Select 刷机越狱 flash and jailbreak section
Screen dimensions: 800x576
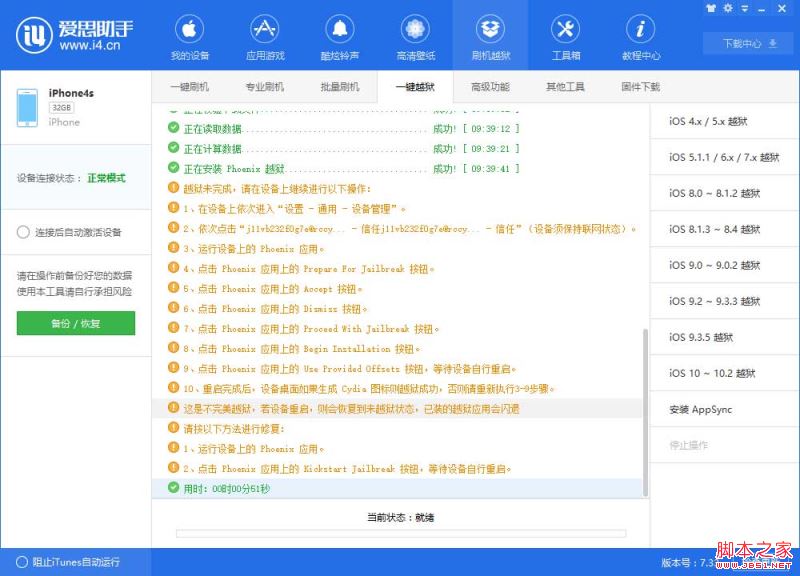pyautogui.click(x=490, y=37)
